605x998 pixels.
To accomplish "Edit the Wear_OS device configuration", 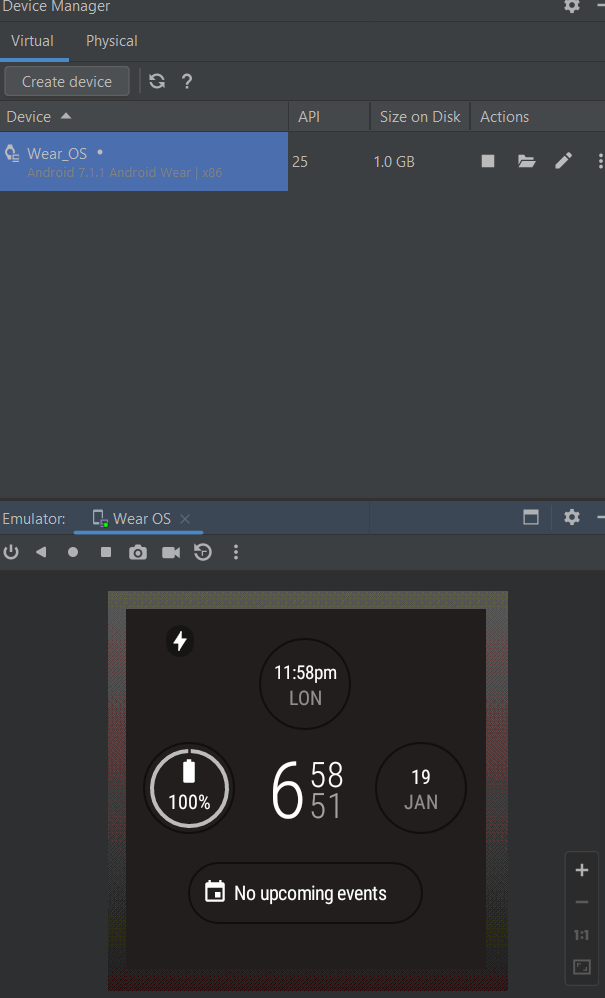I will [563, 161].
